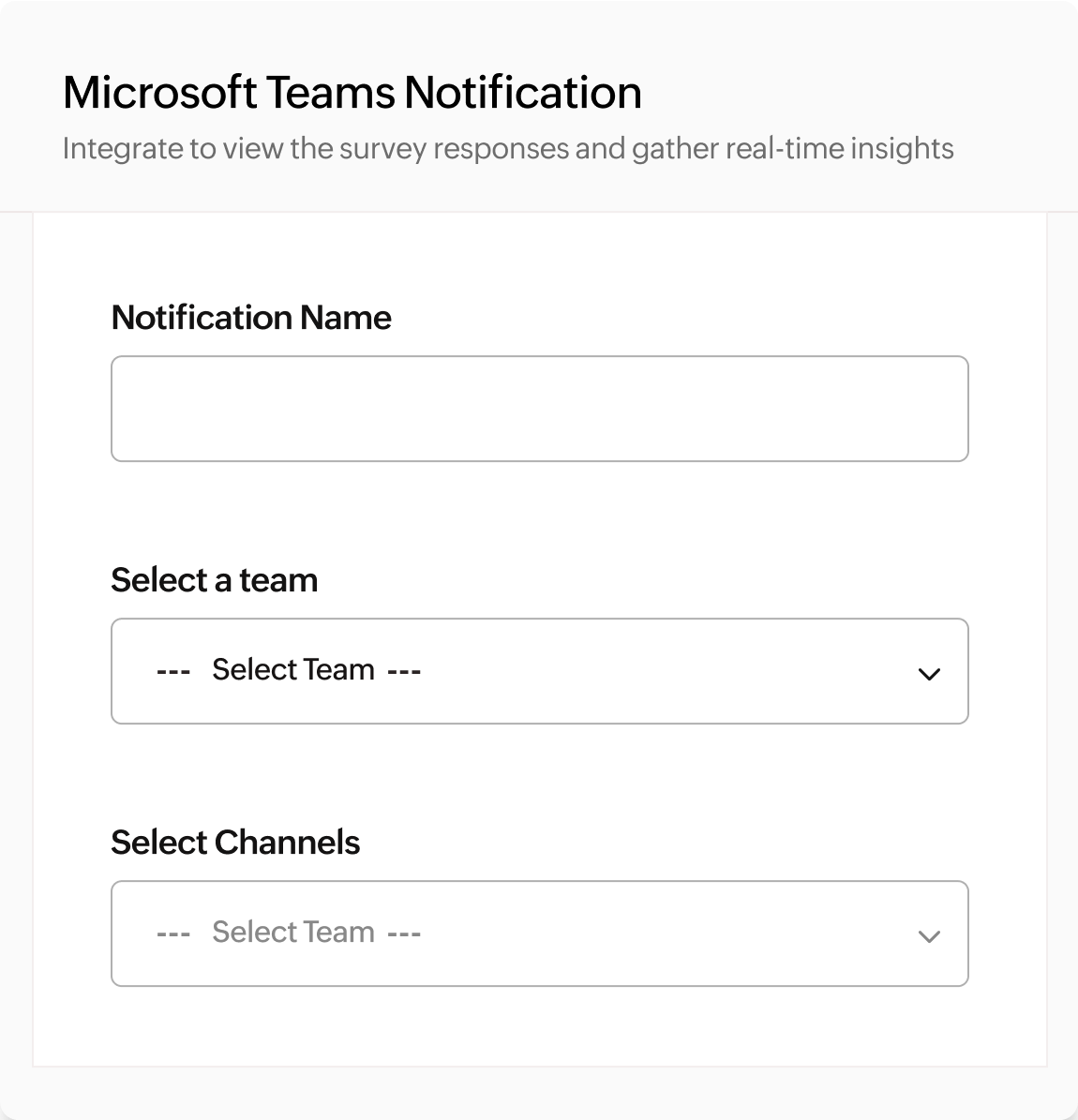The height and width of the screenshot is (1120, 1078).
Task: Click the Select a team label
Action: coord(215,579)
